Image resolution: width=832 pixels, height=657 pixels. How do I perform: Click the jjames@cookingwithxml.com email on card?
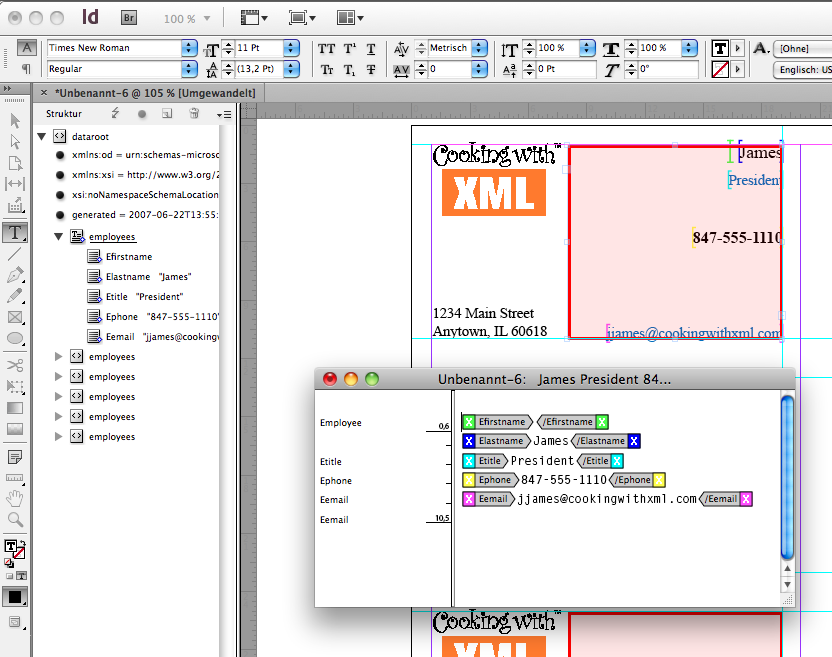coord(694,333)
